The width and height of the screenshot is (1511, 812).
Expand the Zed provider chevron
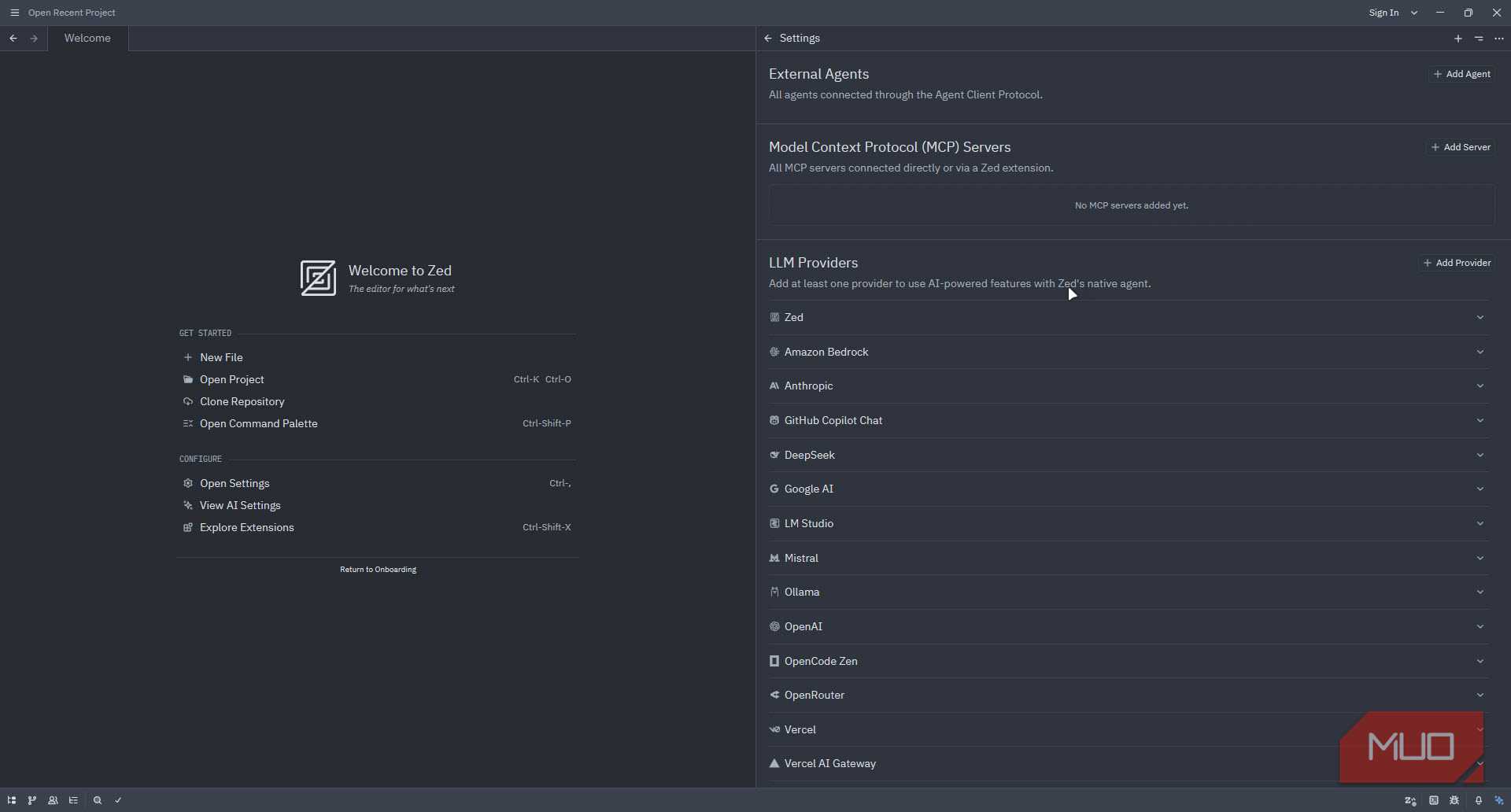coord(1480,318)
